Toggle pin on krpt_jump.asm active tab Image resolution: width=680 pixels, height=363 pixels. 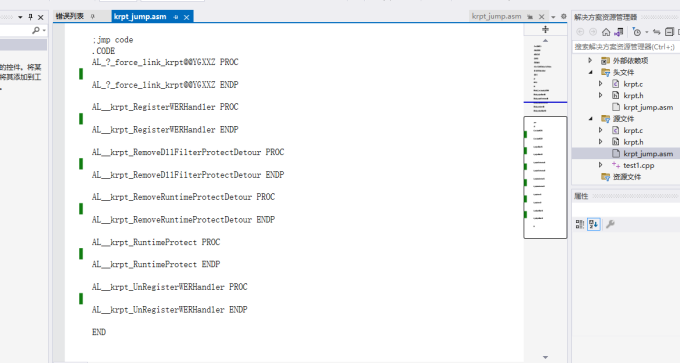pyautogui.click(x=176, y=17)
